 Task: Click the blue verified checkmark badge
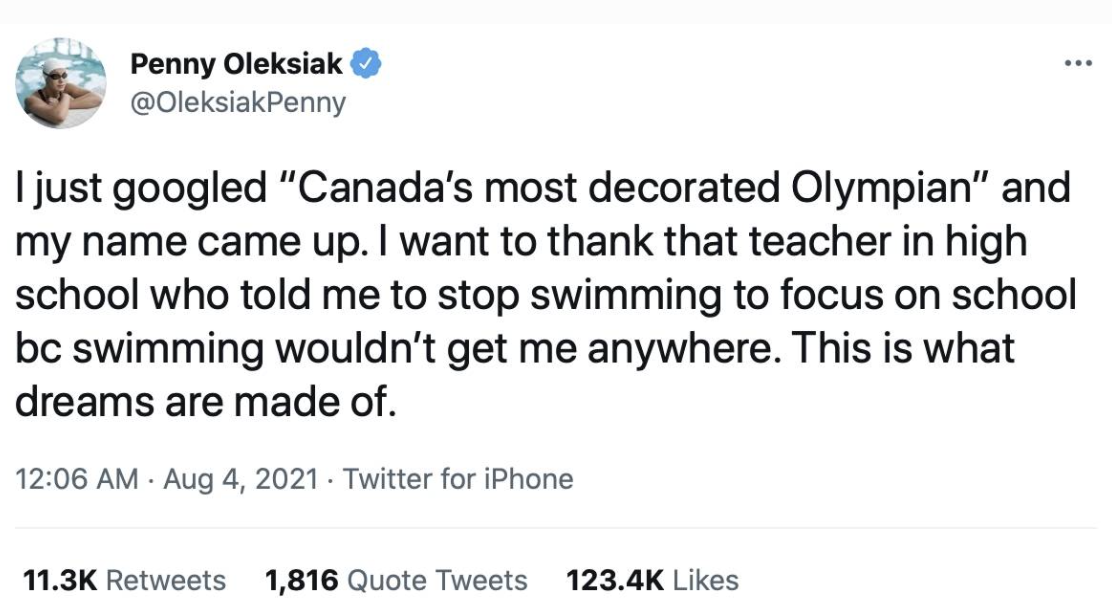[x=366, y=66]
